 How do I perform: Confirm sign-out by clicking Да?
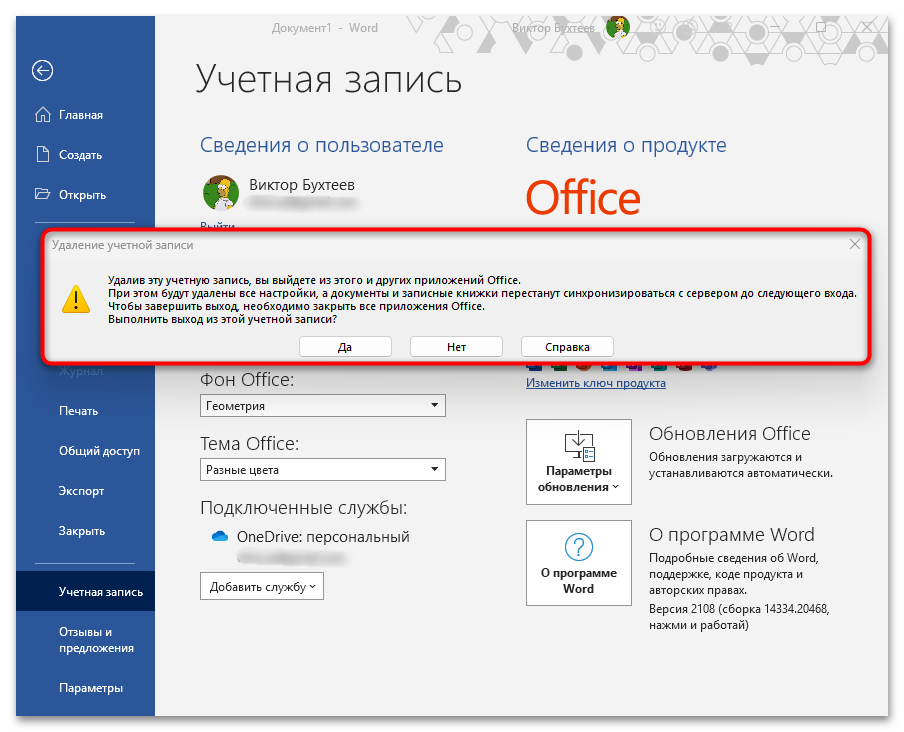[x=345, y=346]
